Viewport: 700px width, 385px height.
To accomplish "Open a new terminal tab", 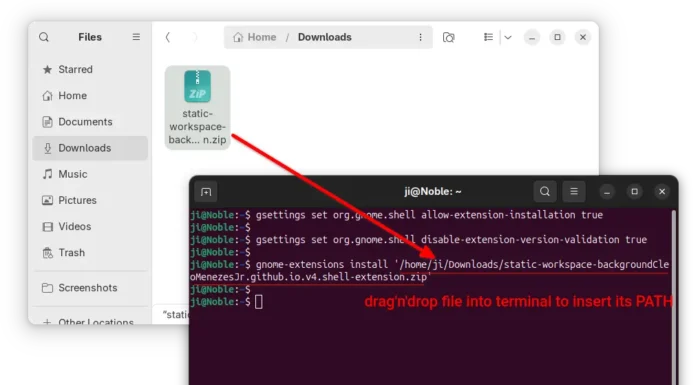I will coord(206,192).
